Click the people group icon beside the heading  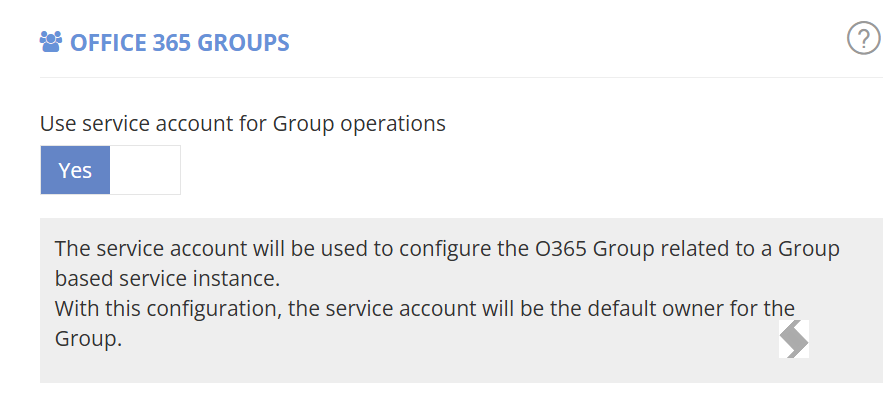[x=51, y=42]
